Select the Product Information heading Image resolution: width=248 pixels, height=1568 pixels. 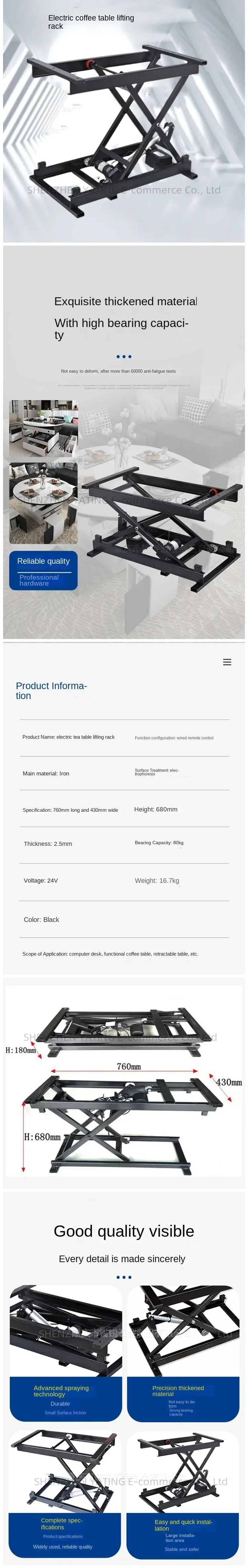(51, 690)
